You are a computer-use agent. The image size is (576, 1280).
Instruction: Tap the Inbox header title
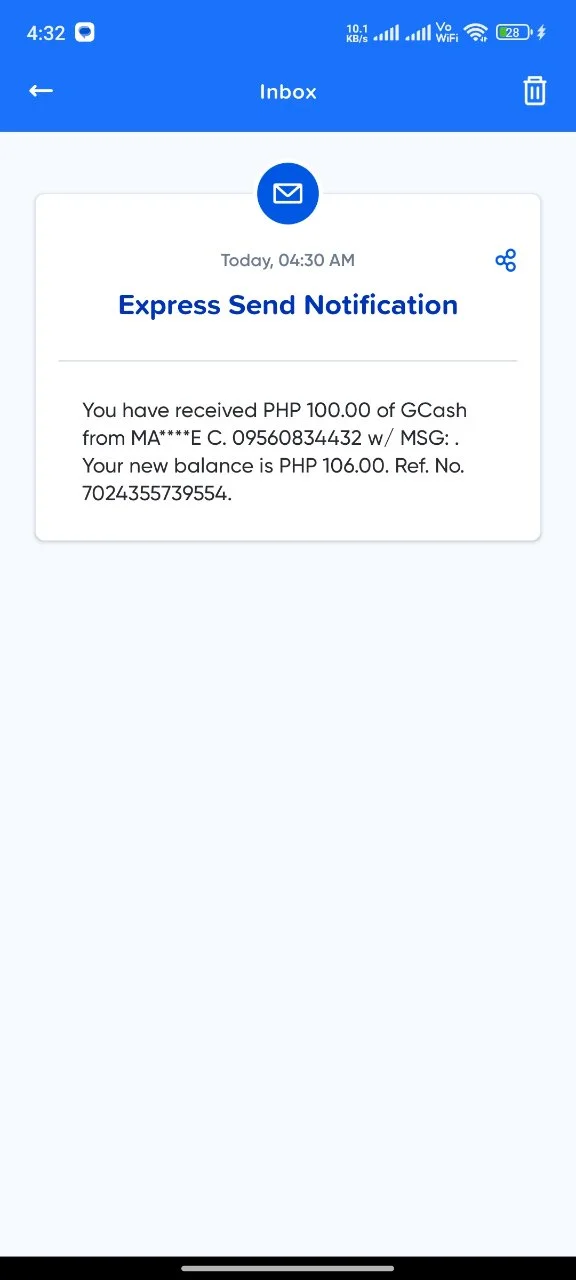pyautogui.click(x=288, y=92)
